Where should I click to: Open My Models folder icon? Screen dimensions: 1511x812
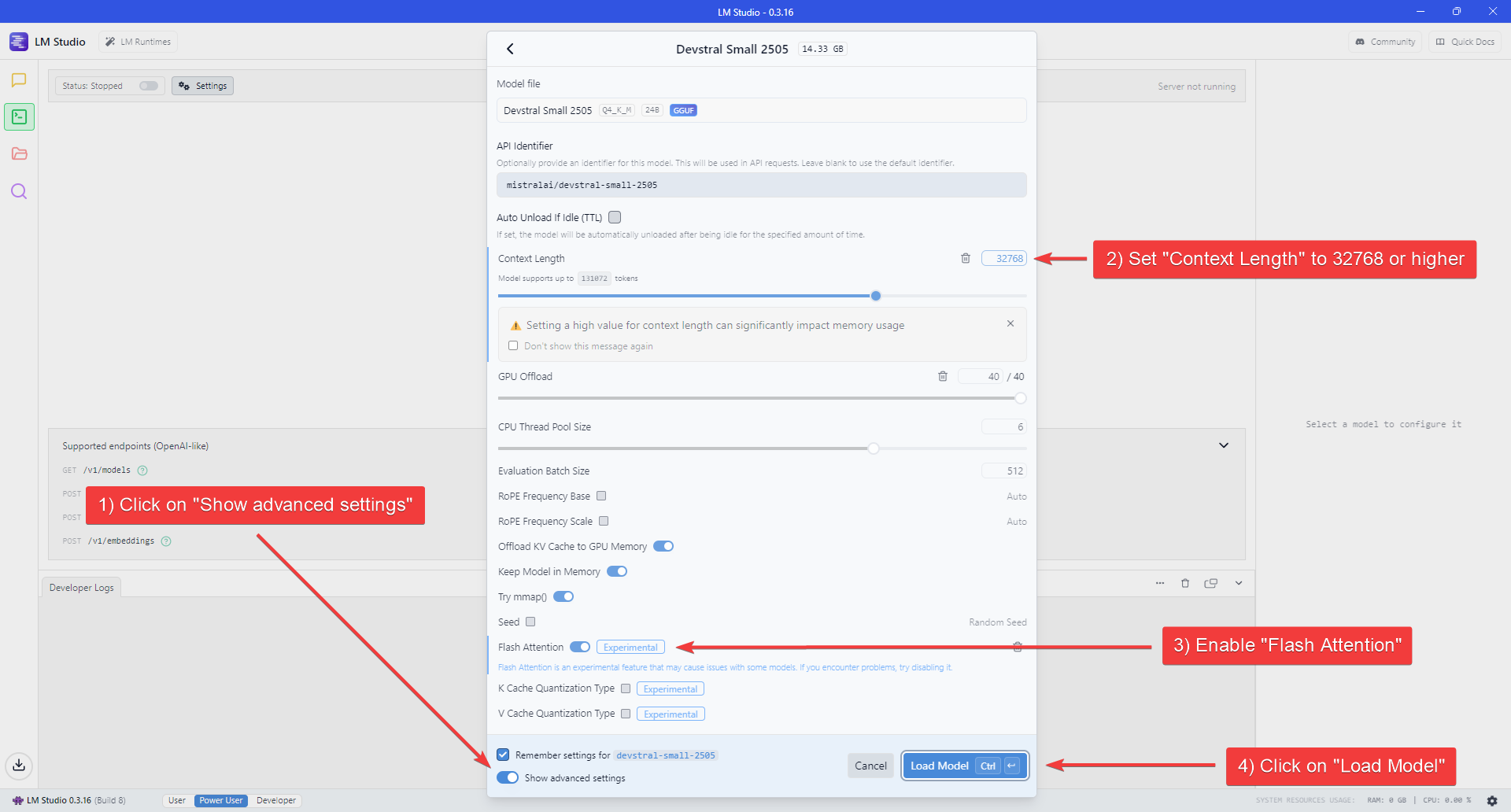tap(19, 154)
